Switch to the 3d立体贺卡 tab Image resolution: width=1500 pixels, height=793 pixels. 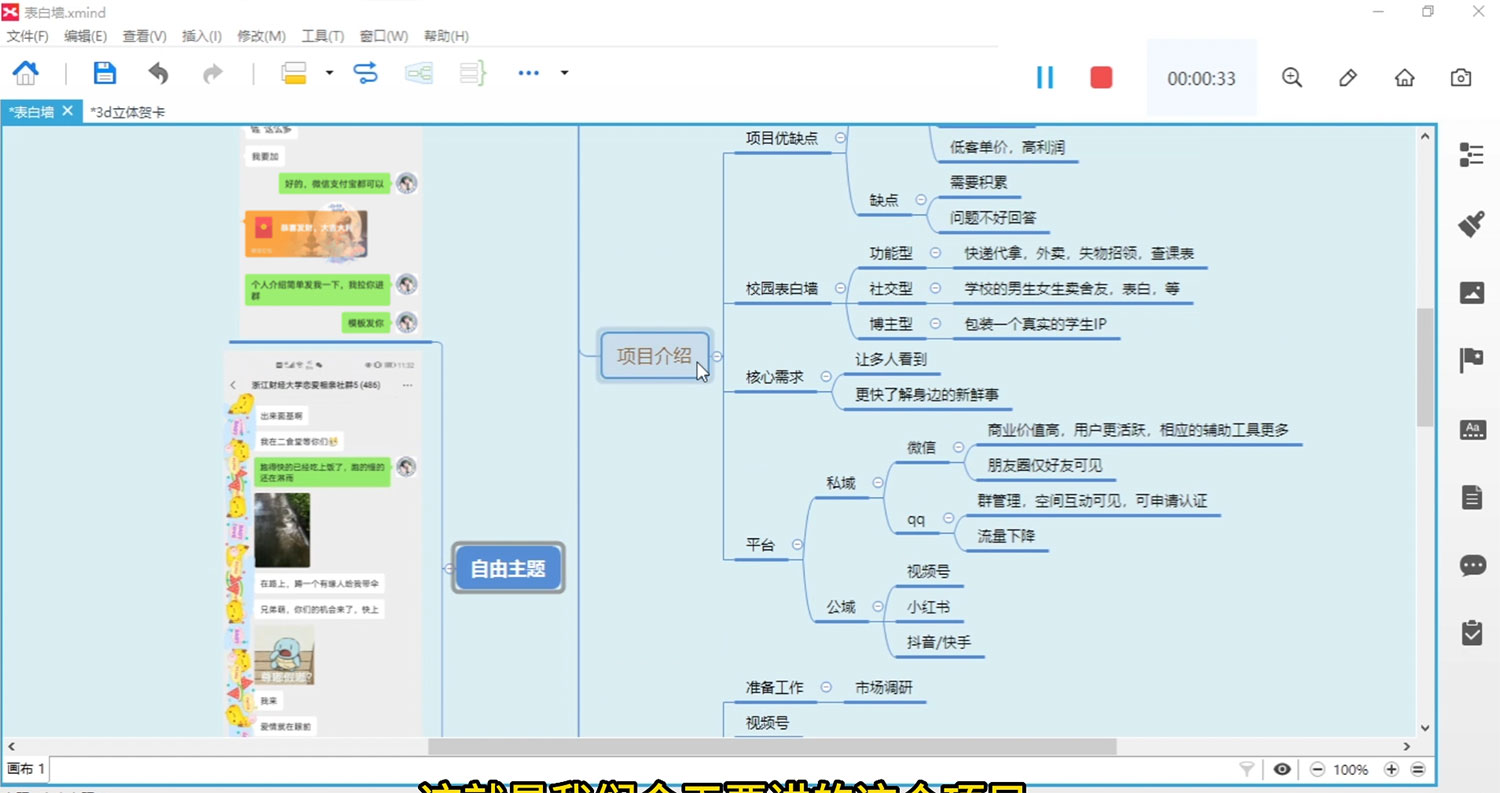coord(126,113)
